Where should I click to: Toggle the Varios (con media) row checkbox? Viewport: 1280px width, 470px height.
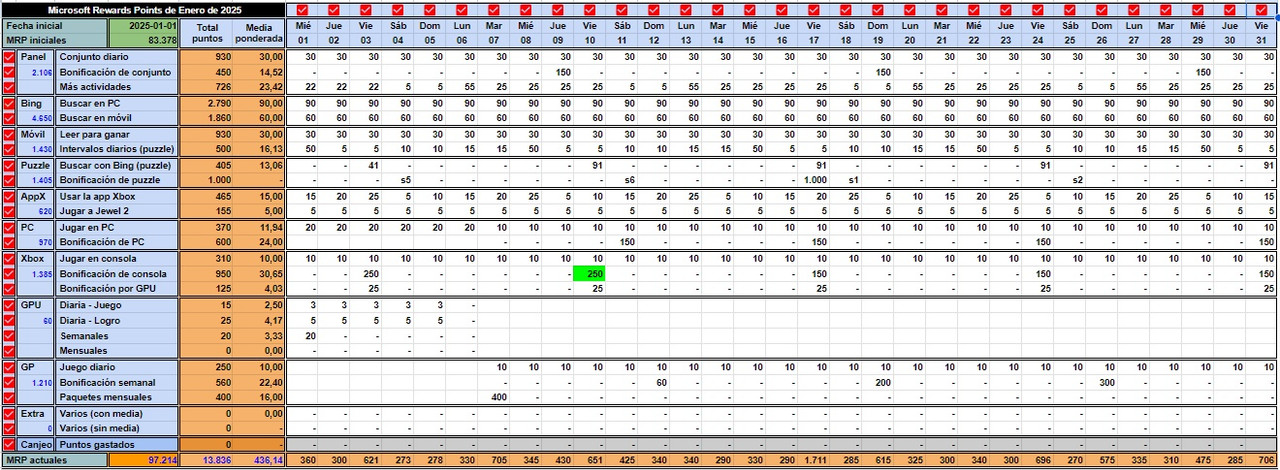coord(9,413)
